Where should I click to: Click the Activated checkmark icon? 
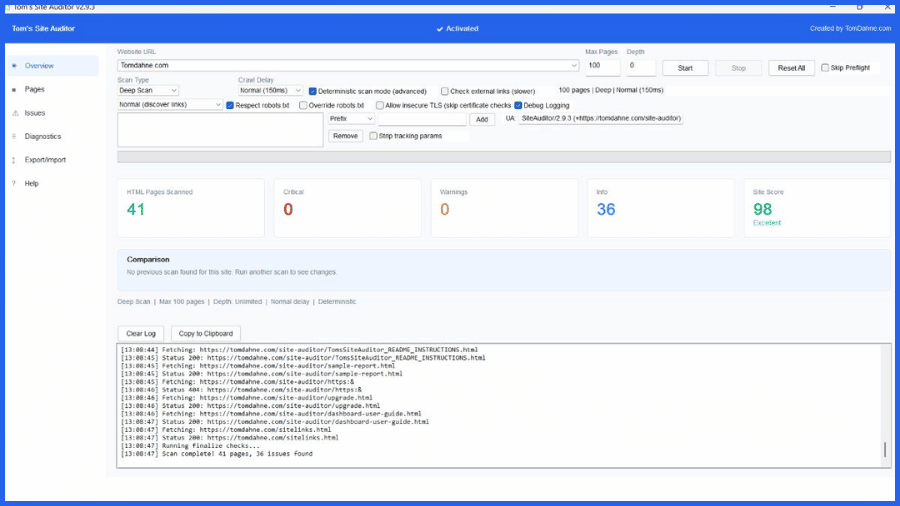pos(440,29)
